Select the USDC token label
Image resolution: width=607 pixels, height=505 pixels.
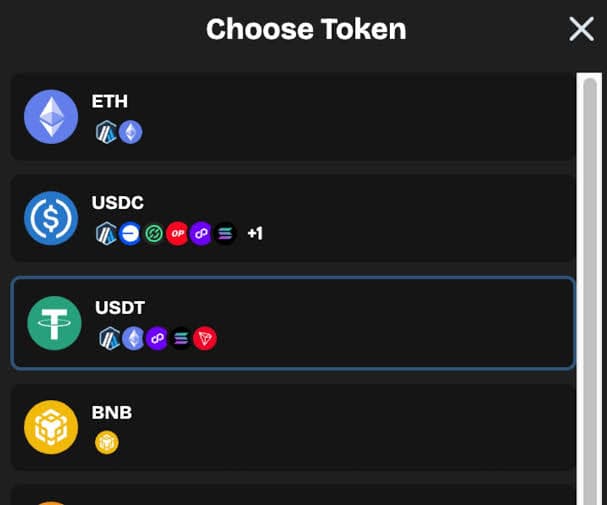[118, 203]
